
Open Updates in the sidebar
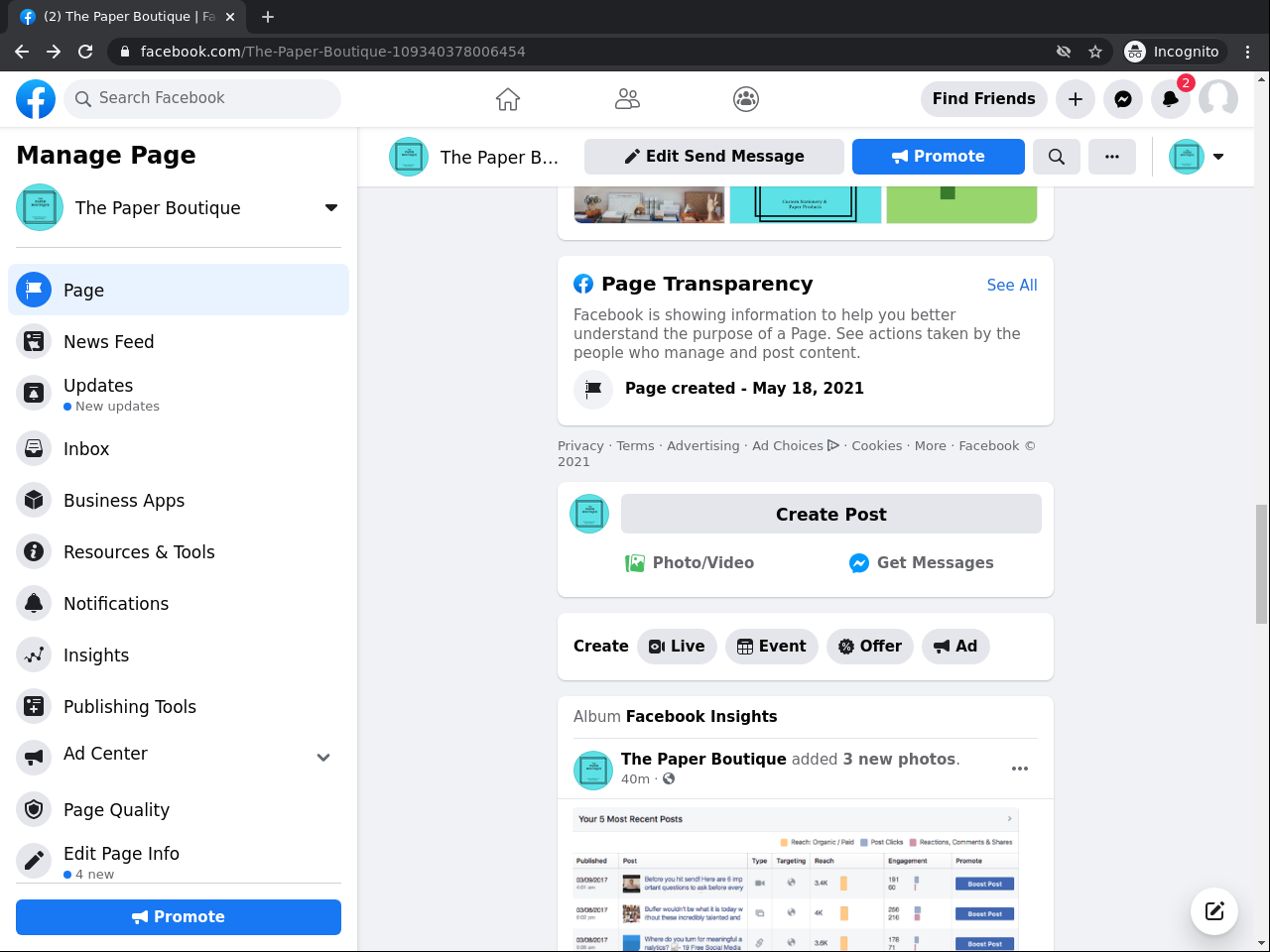179,393
